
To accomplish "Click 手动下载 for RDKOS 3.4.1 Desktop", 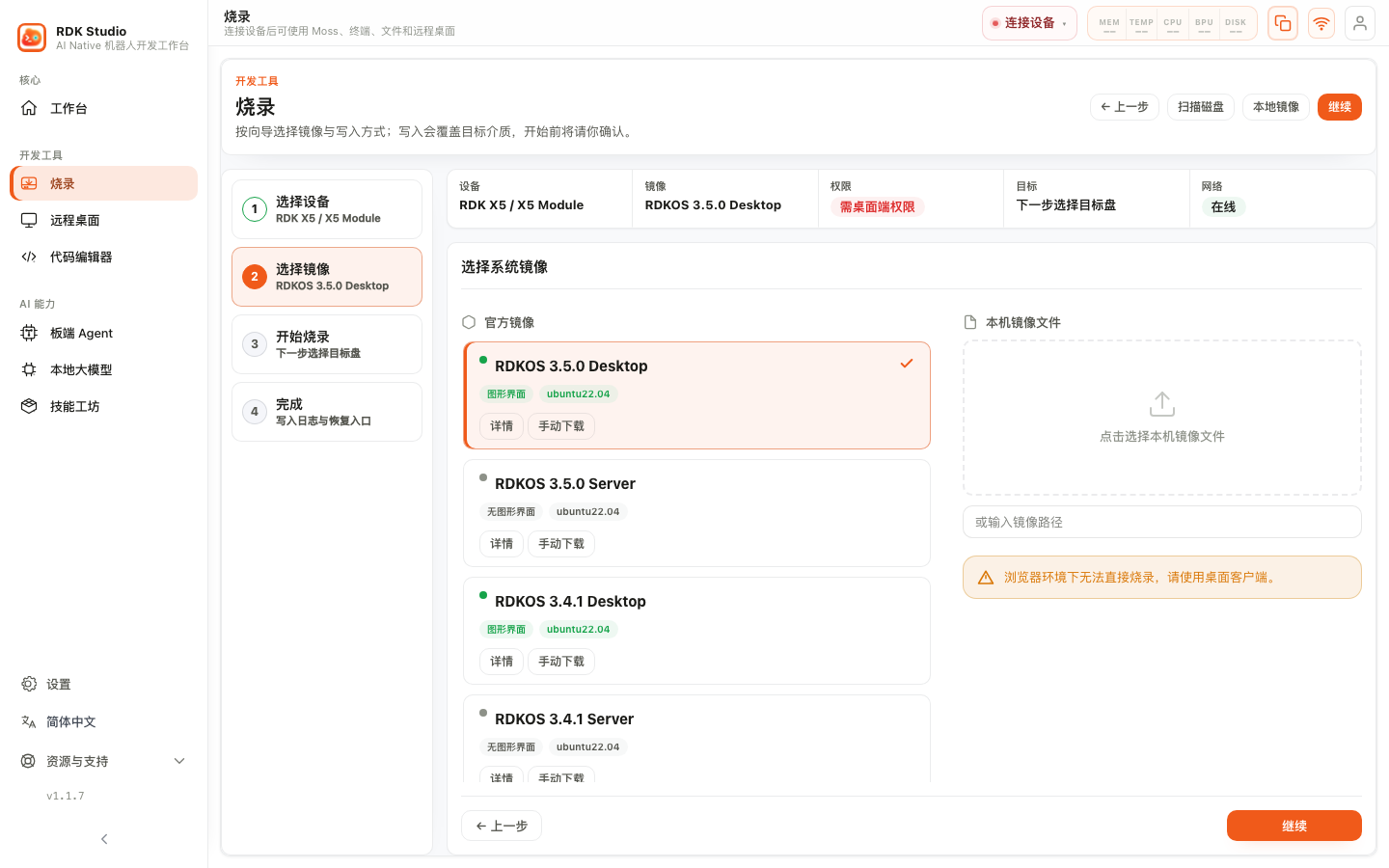I will pyautogui.click(x=561, y=662).
